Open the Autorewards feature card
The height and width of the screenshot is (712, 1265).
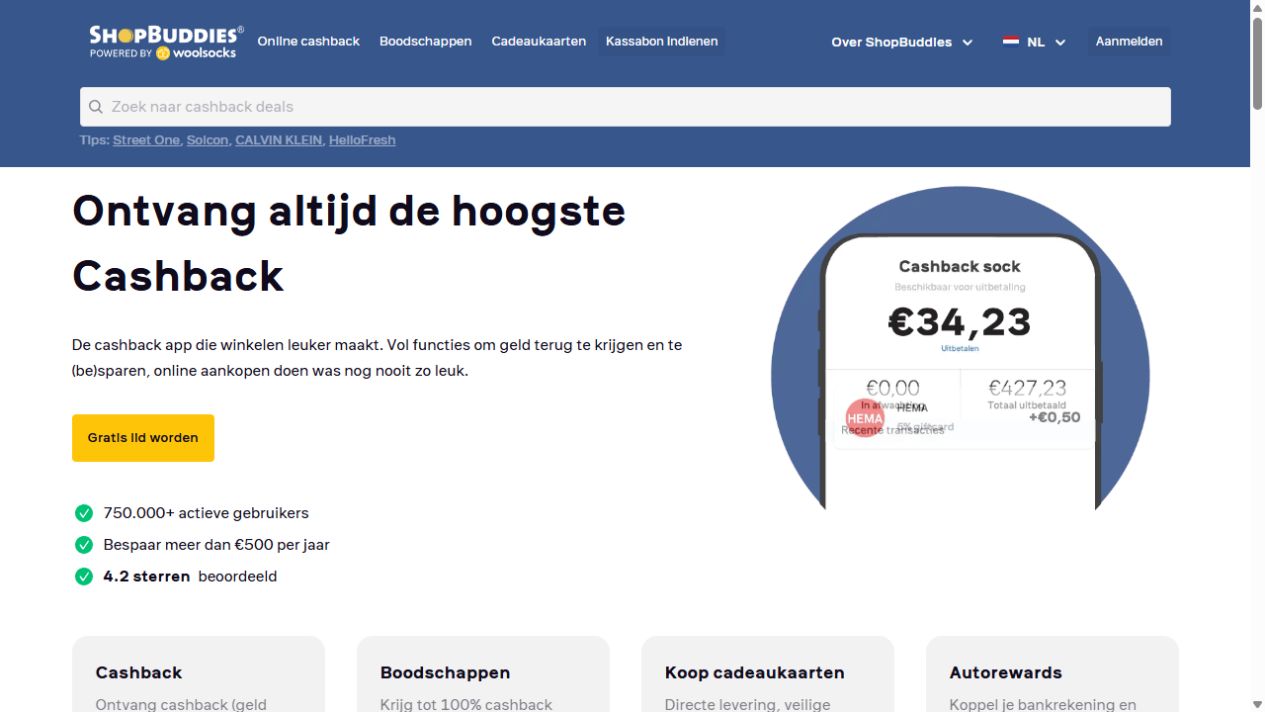pos(1052,674)
